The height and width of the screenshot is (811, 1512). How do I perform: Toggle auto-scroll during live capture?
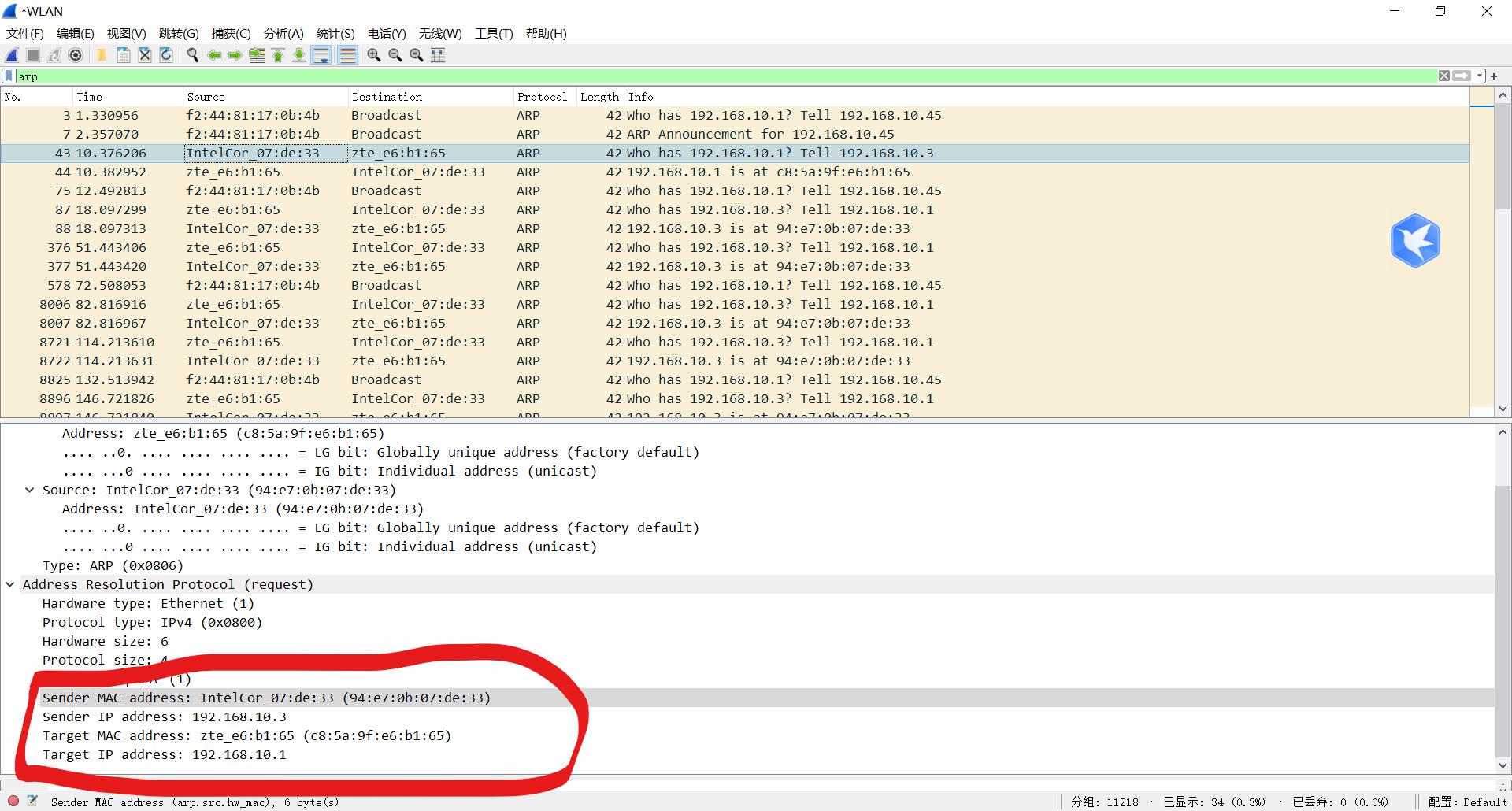(322, 55)
